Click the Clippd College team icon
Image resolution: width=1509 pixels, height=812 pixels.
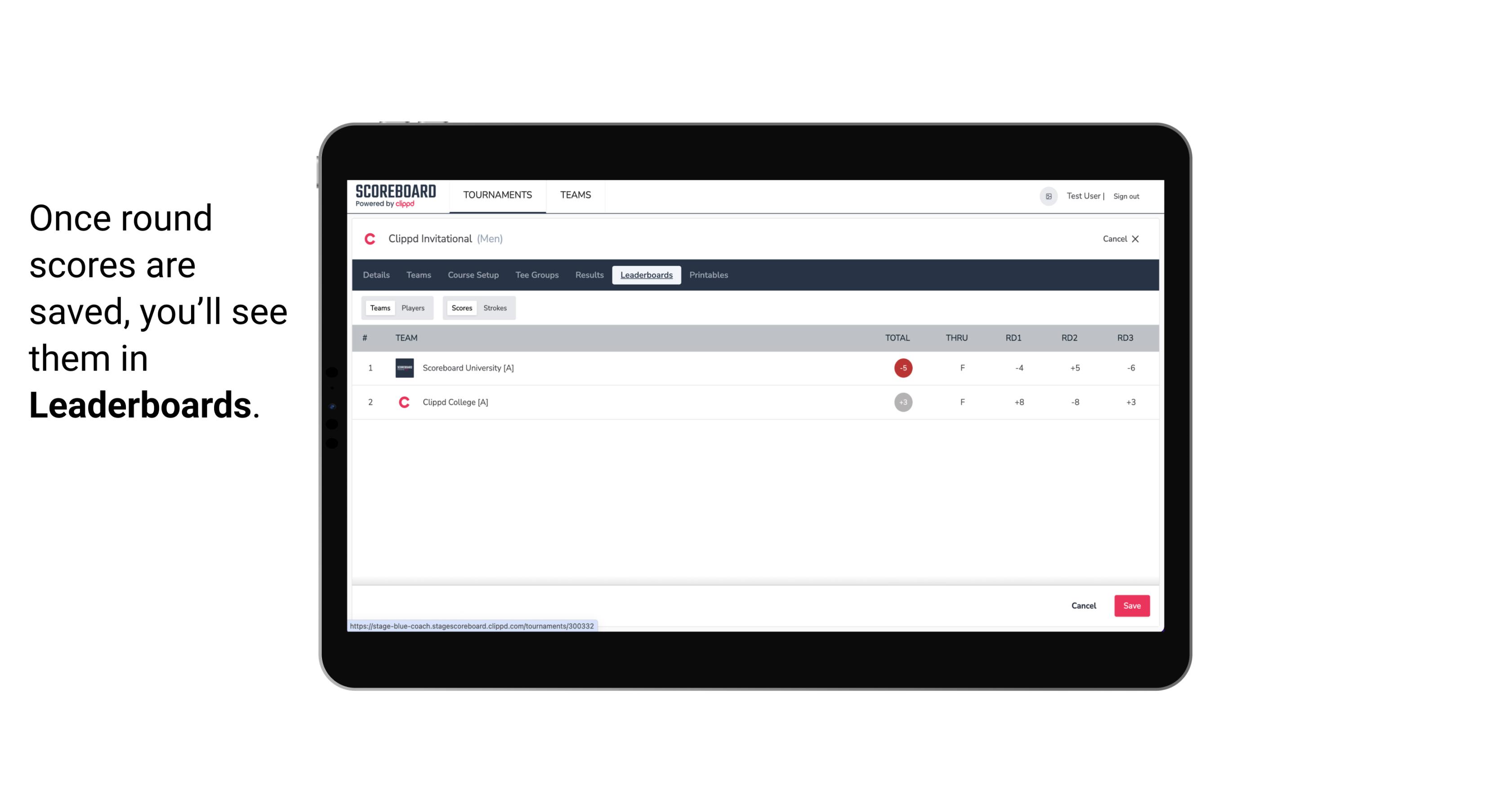pyautogui.click(x=403, y=402)
